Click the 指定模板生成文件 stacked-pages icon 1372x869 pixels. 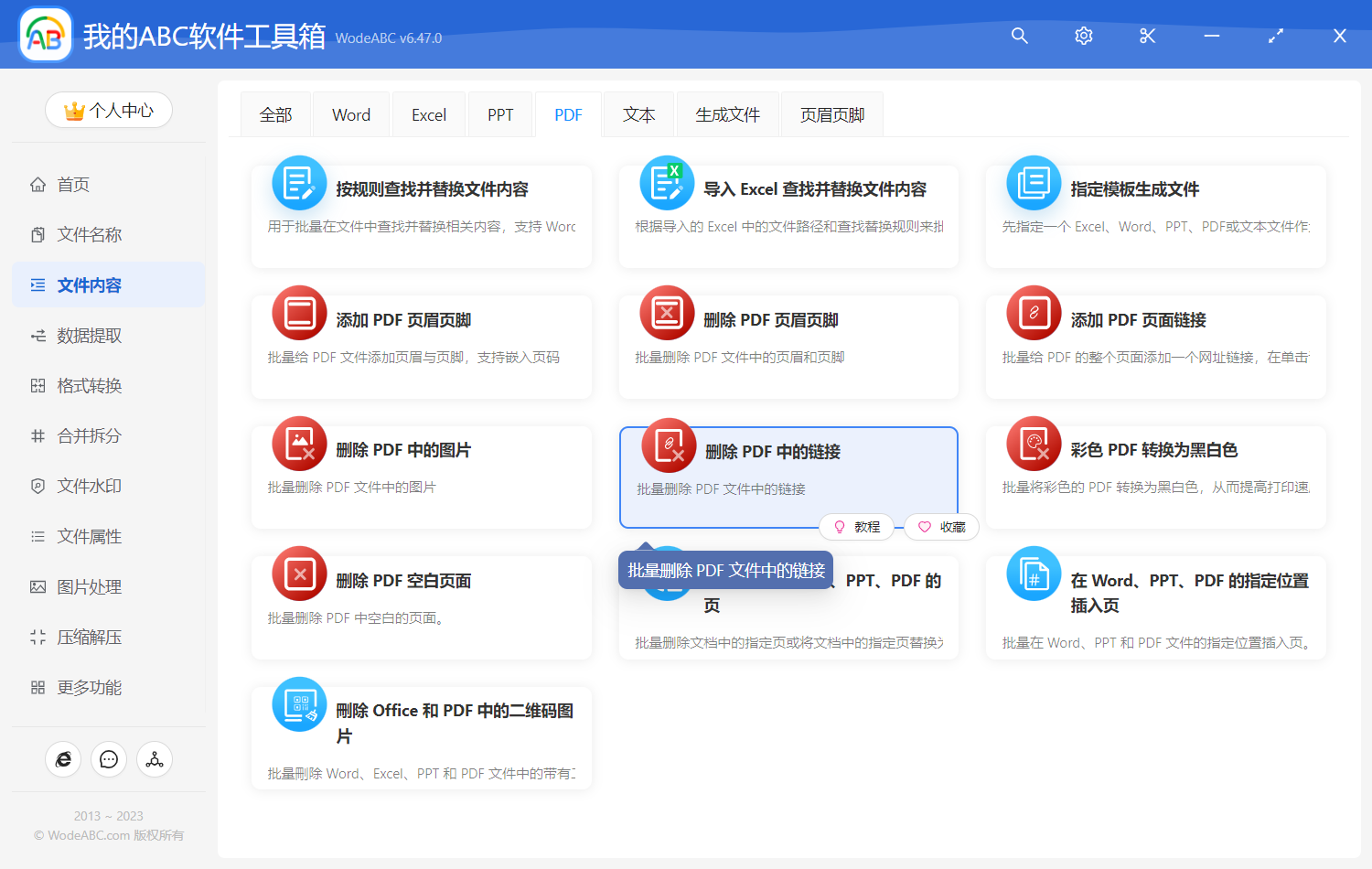coord(1033,183)
